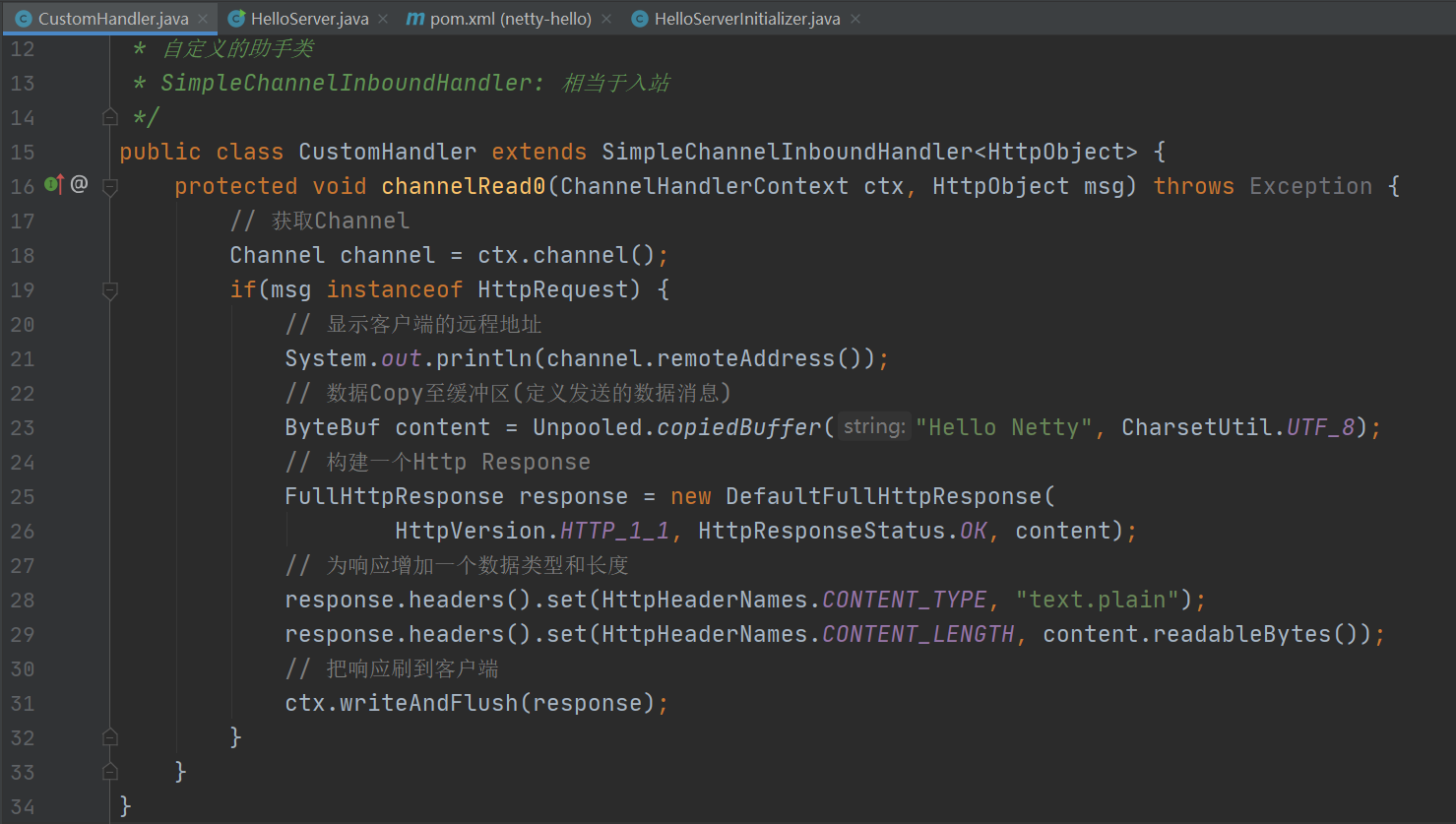Click the @ annotation gutter icon

80,184
